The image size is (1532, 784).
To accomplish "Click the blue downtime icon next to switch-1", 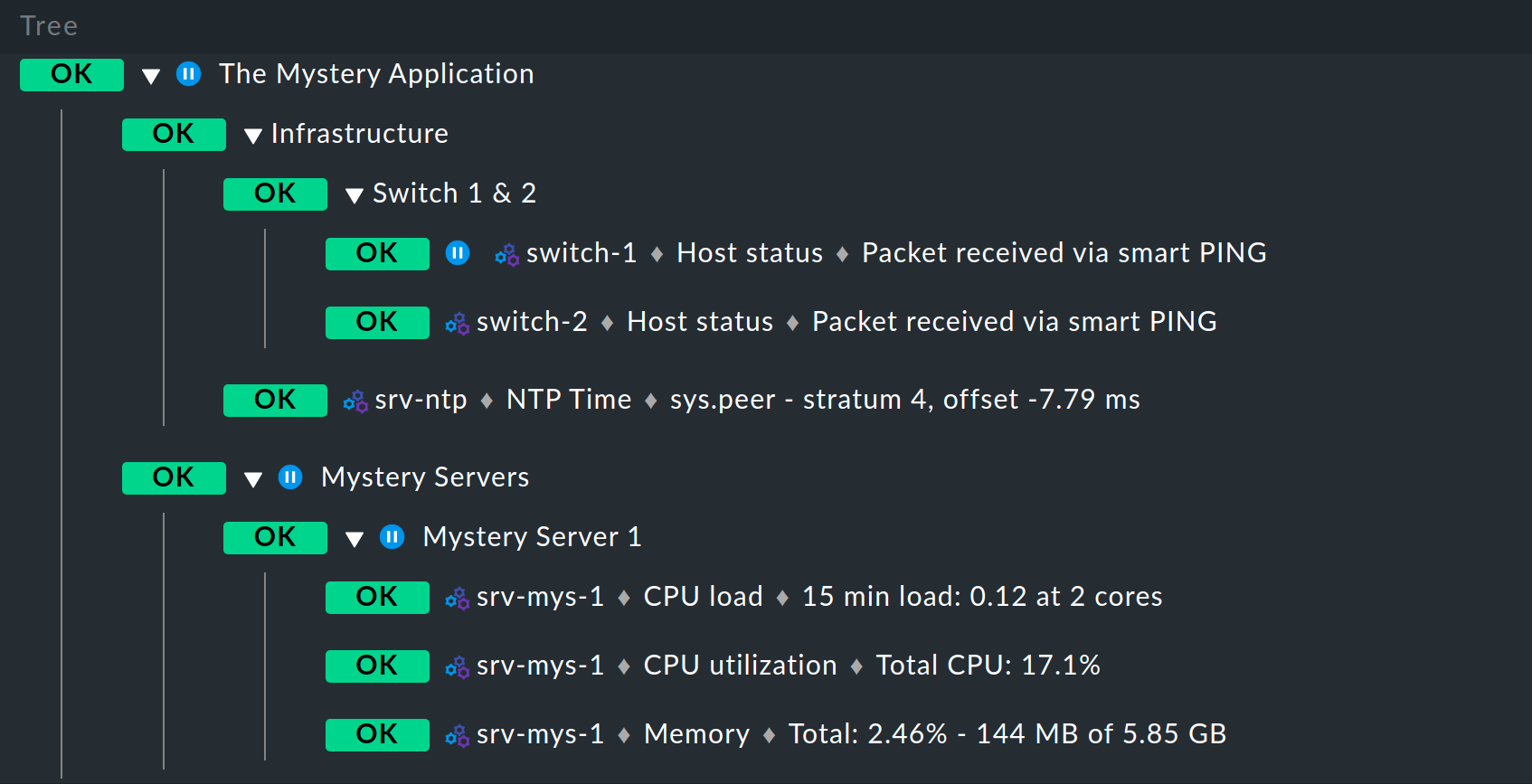I will tap(458, 253).
